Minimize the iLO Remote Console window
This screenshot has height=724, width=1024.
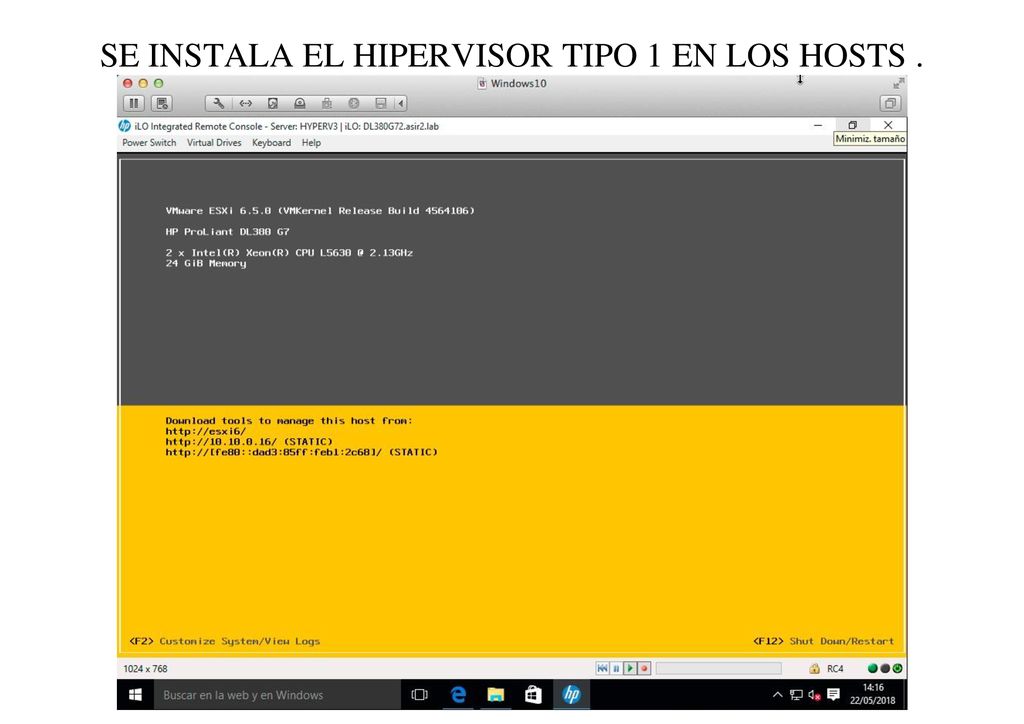pos(818,125)
